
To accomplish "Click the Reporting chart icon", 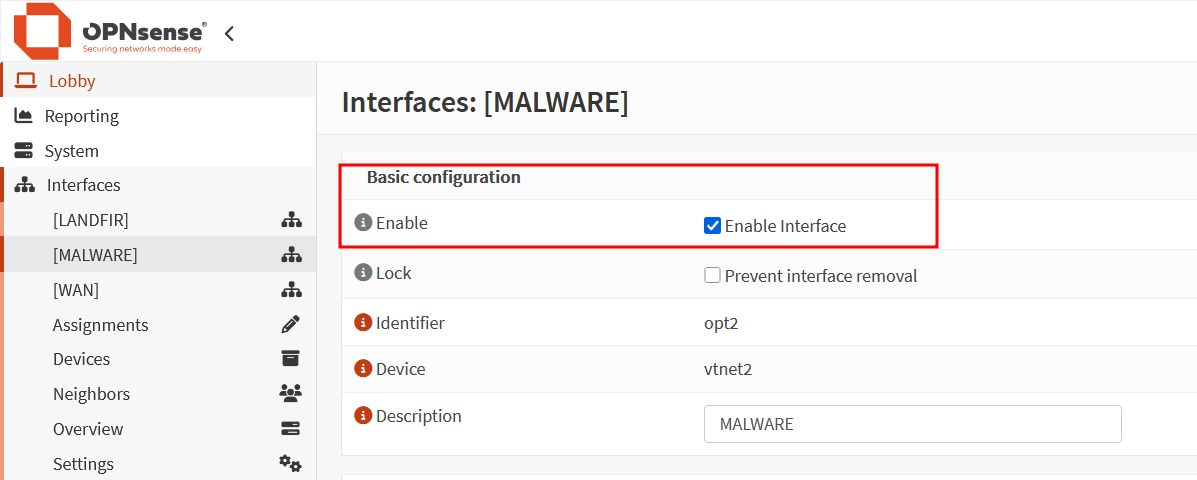I will 24,116.
